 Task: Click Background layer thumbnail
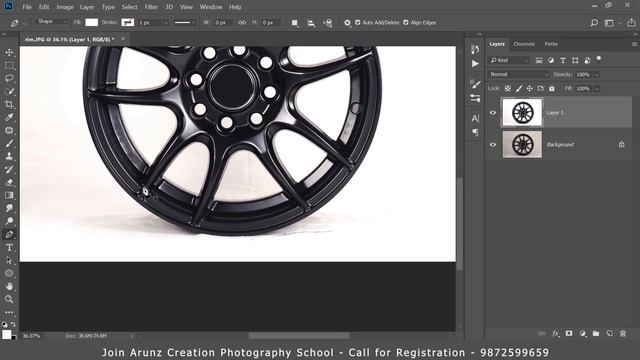coord(522,144)
